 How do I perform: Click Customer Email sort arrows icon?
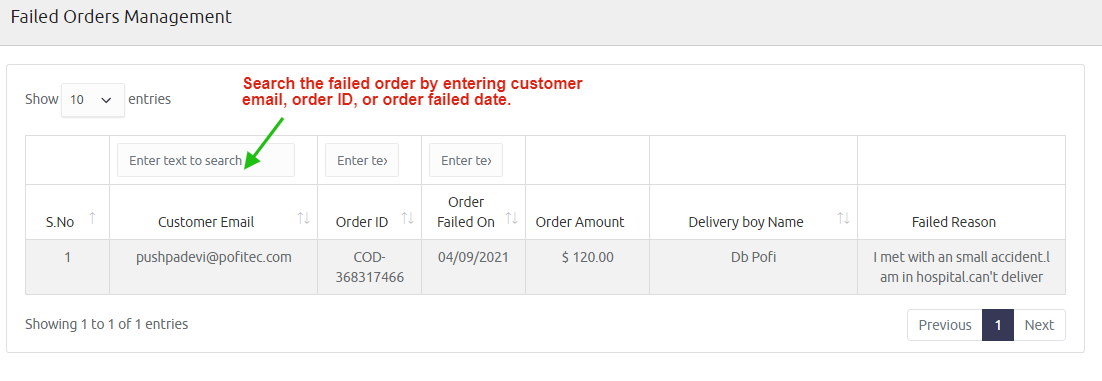click(304, 218)
